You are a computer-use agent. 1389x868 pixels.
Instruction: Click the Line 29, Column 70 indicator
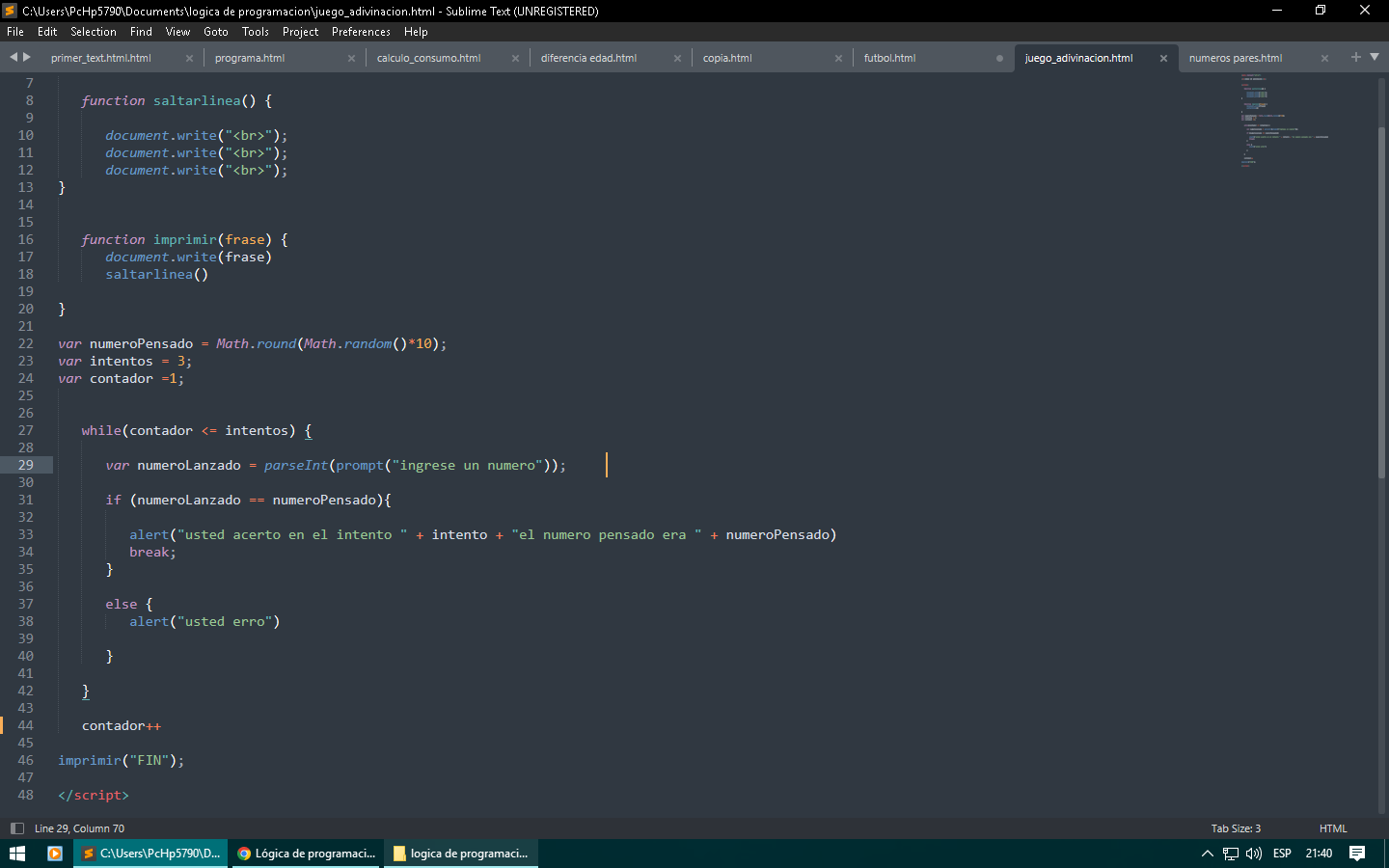[x=79, y=828]
